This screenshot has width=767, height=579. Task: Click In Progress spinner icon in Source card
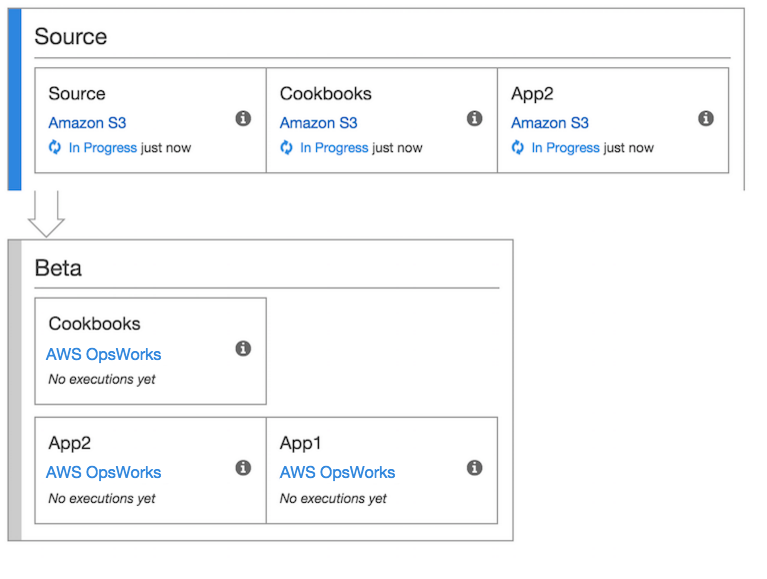[55, 147]
